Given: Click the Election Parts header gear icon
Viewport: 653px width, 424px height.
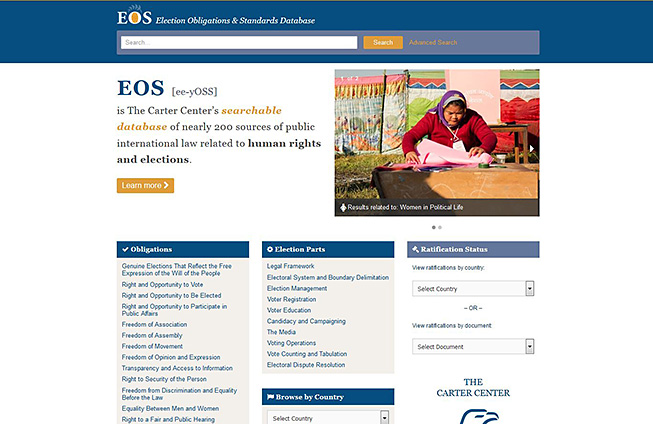Looking at the screenshot, I should [270, 249].
